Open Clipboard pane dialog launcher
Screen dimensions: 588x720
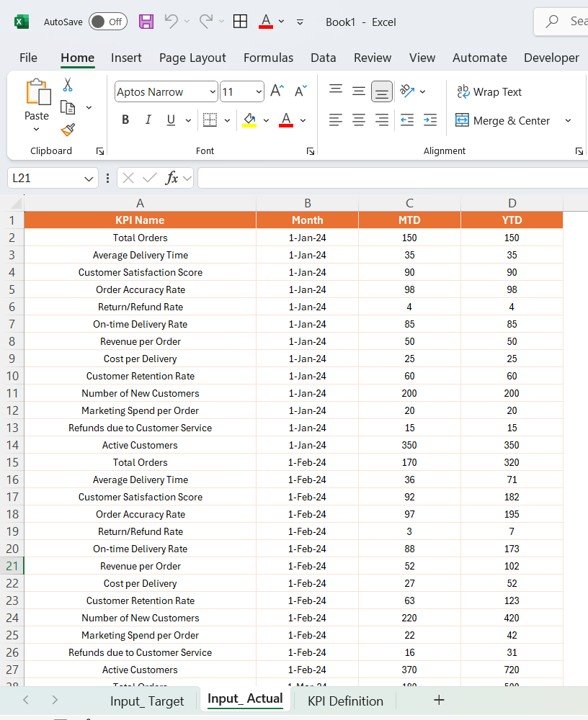click(x=100, y=151)
